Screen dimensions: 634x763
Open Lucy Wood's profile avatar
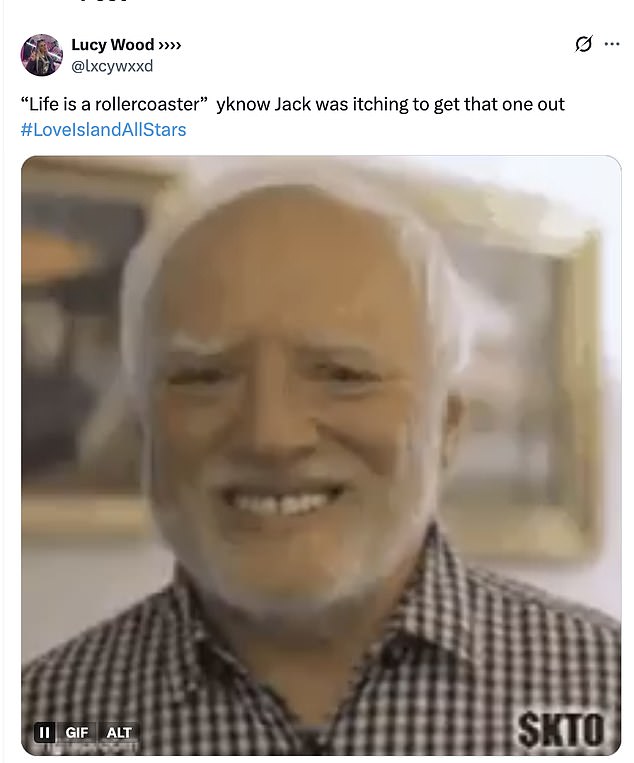coord(41,55)
